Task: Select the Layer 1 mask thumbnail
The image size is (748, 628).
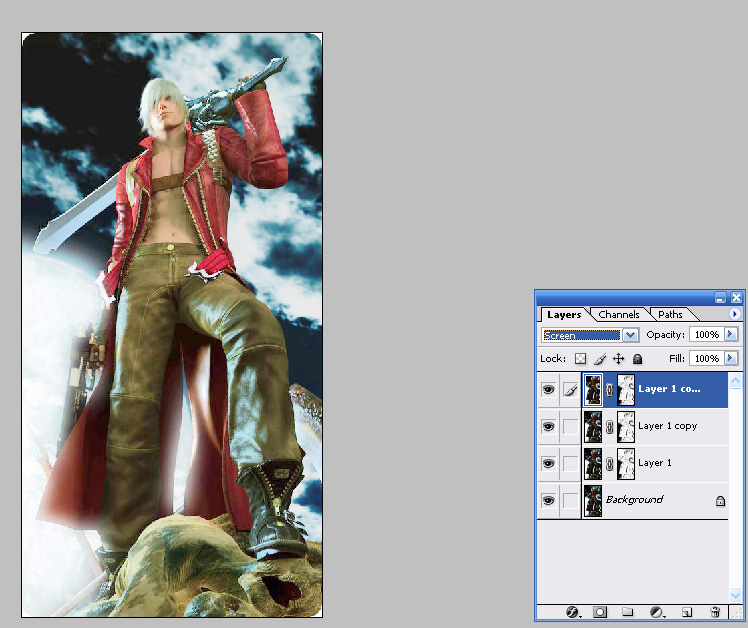Action: point(626,463)
